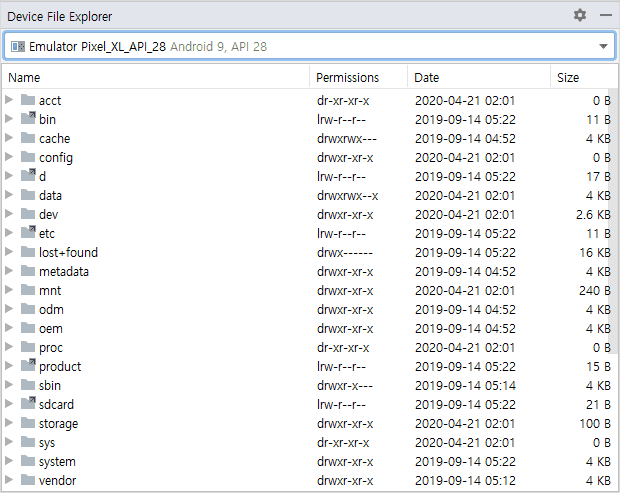Click the sdcard size 21 B

tap(598, 404)
